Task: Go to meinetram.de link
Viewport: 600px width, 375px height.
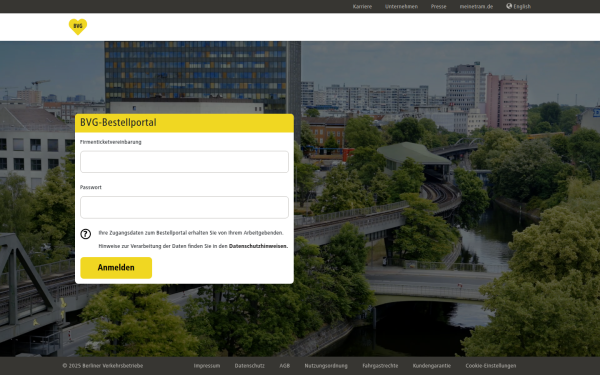Action: click(x=476, y=7)
